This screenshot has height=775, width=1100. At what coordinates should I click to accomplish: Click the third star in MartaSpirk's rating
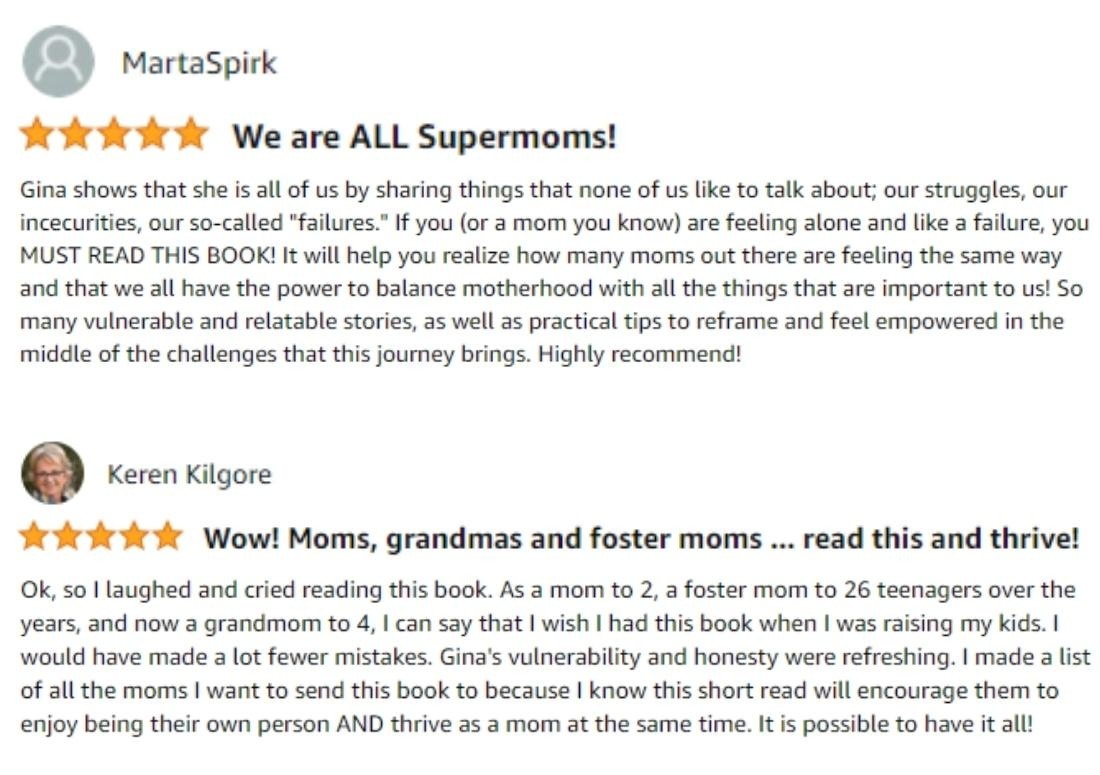[114, 135]
